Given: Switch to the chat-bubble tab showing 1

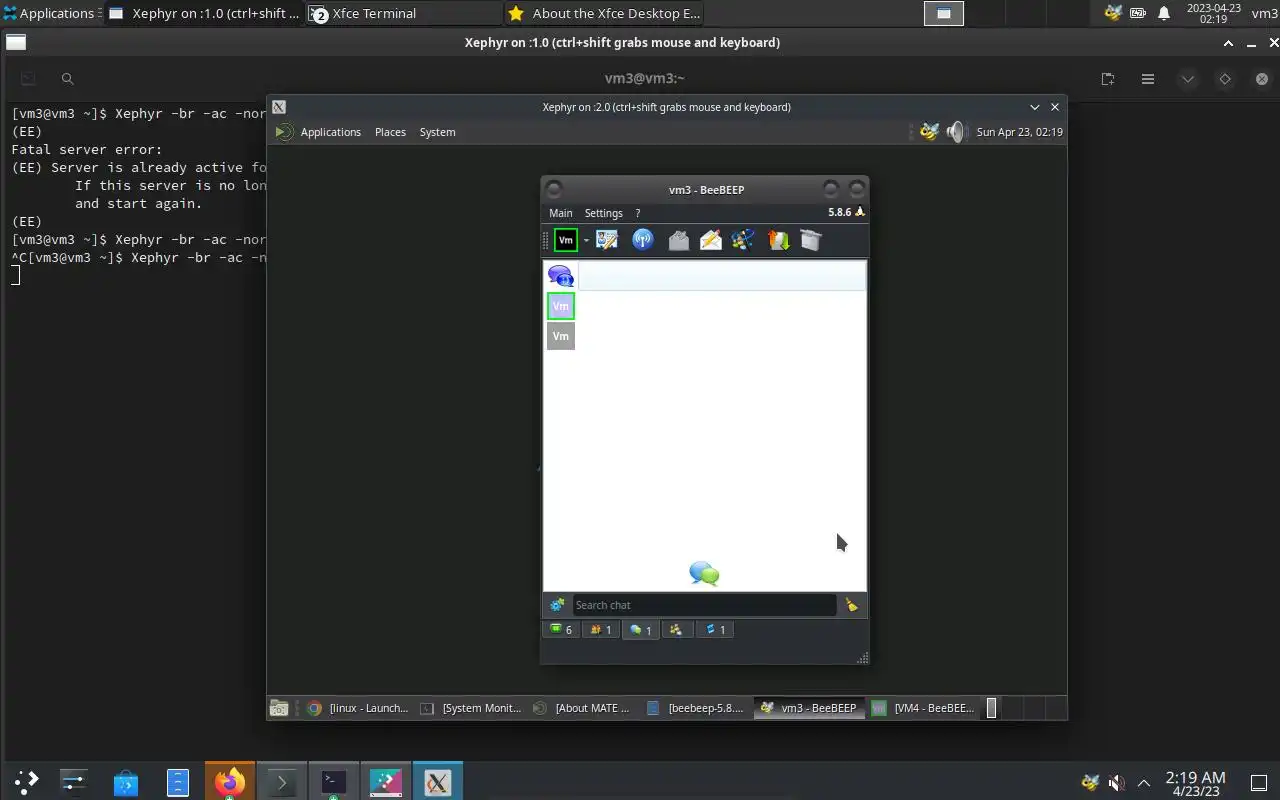Looking at the screenshot, I should (x=641, y=630).
